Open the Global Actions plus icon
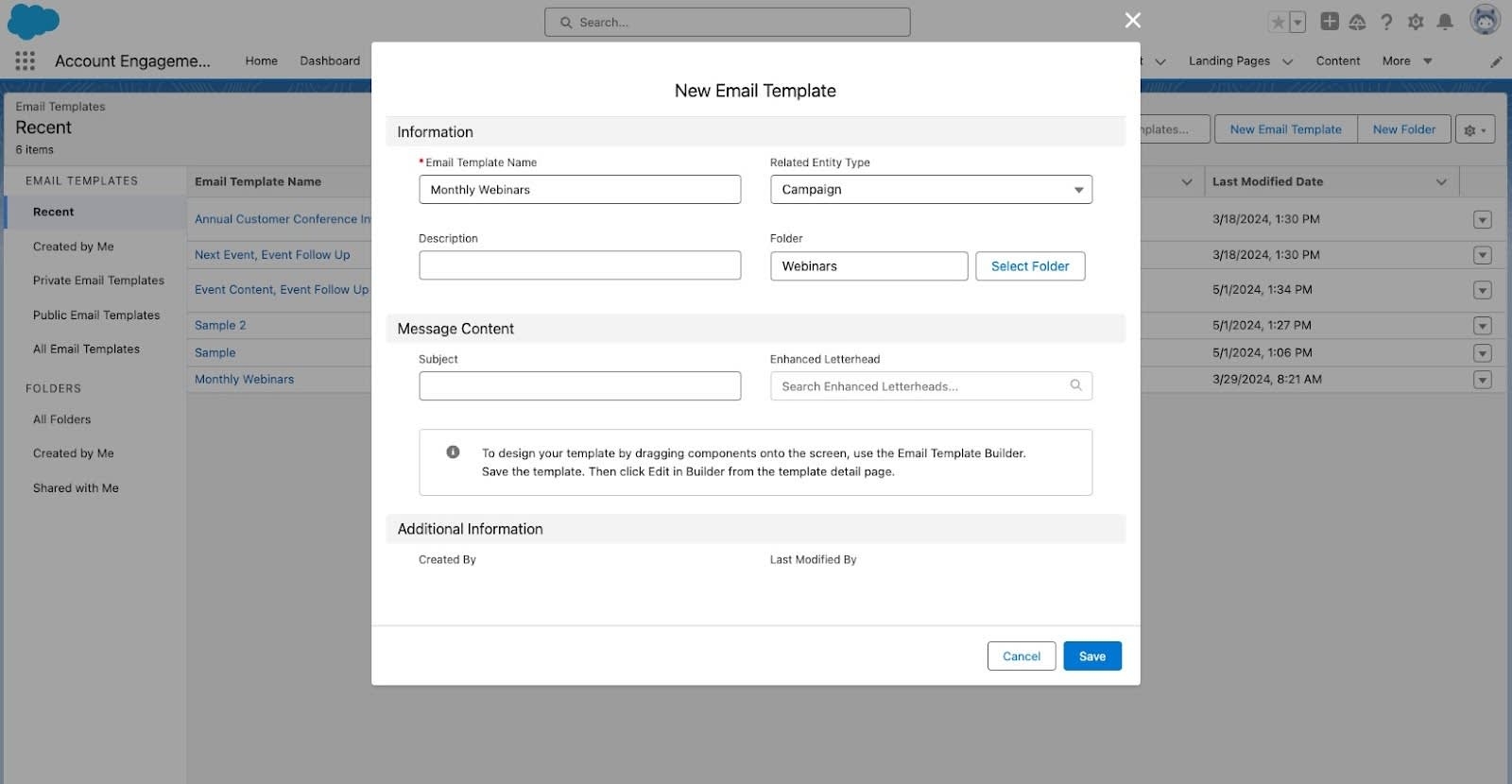Image resolution: width=1512 pixels, height=784 pixels. [x=1330, y=21]
